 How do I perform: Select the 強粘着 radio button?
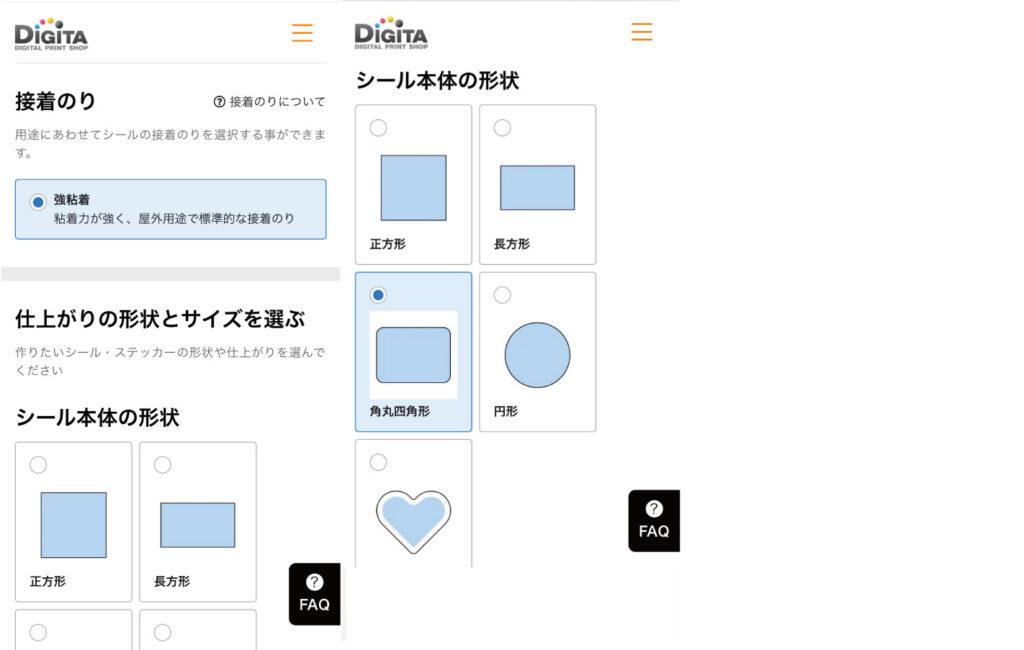click(x=38, y=202)
